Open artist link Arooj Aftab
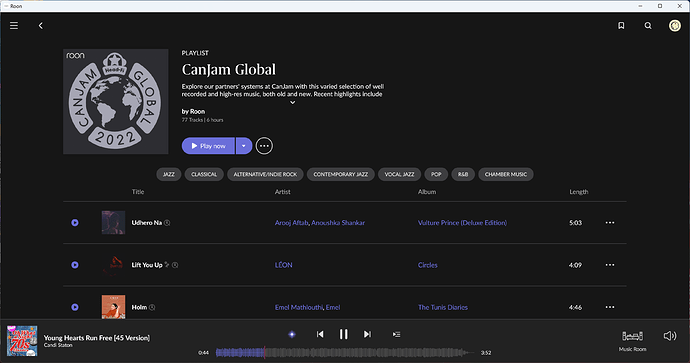Image resolution: width=690 pixels, height=363 pixels. (291, 223)
